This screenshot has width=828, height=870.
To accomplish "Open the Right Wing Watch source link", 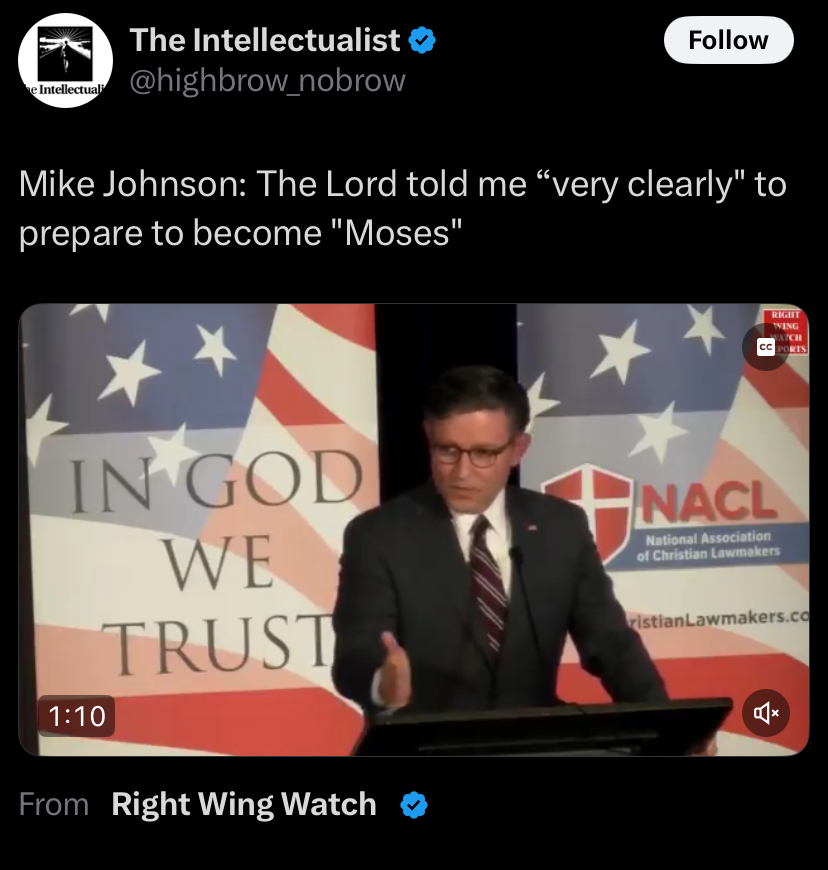I will point(244,804).
